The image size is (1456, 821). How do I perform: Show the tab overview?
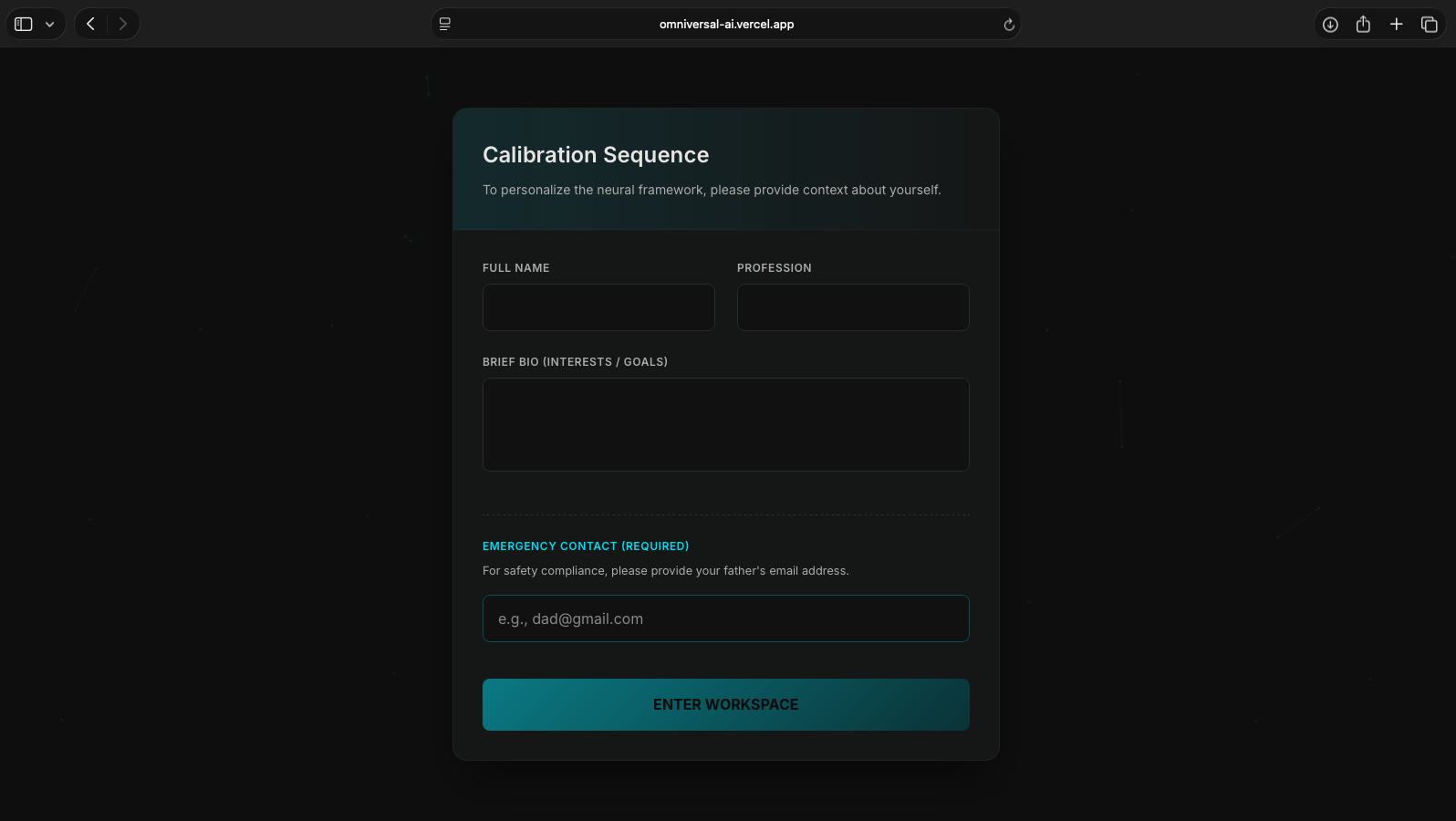tap(1429, 25)
